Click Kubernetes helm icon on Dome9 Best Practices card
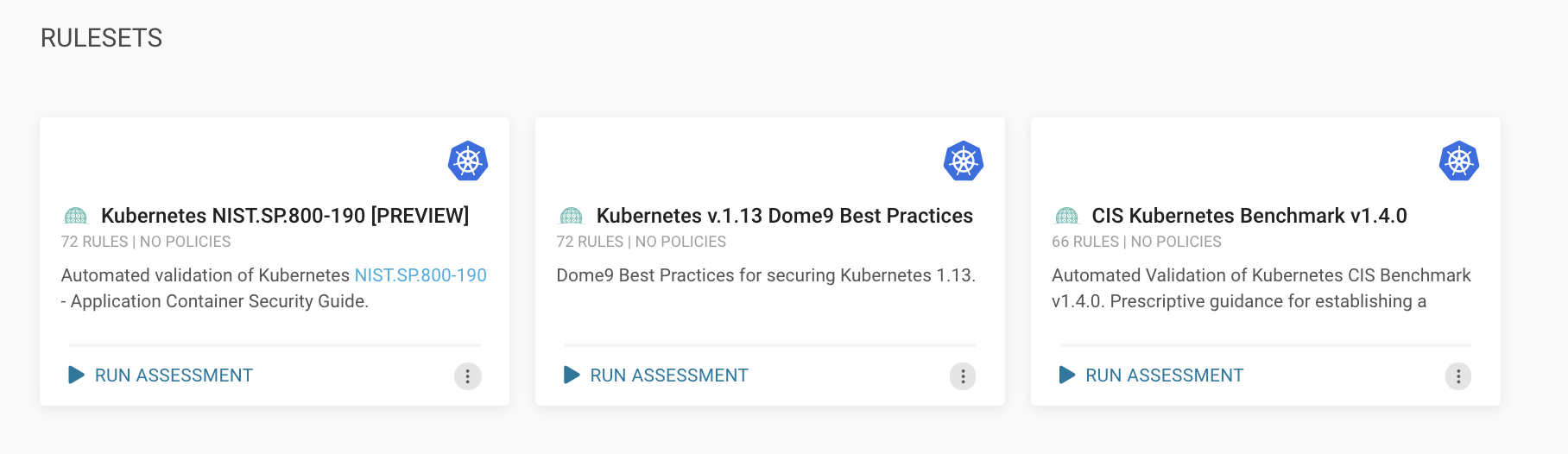Screen dimensions: 1568x454 964,161
